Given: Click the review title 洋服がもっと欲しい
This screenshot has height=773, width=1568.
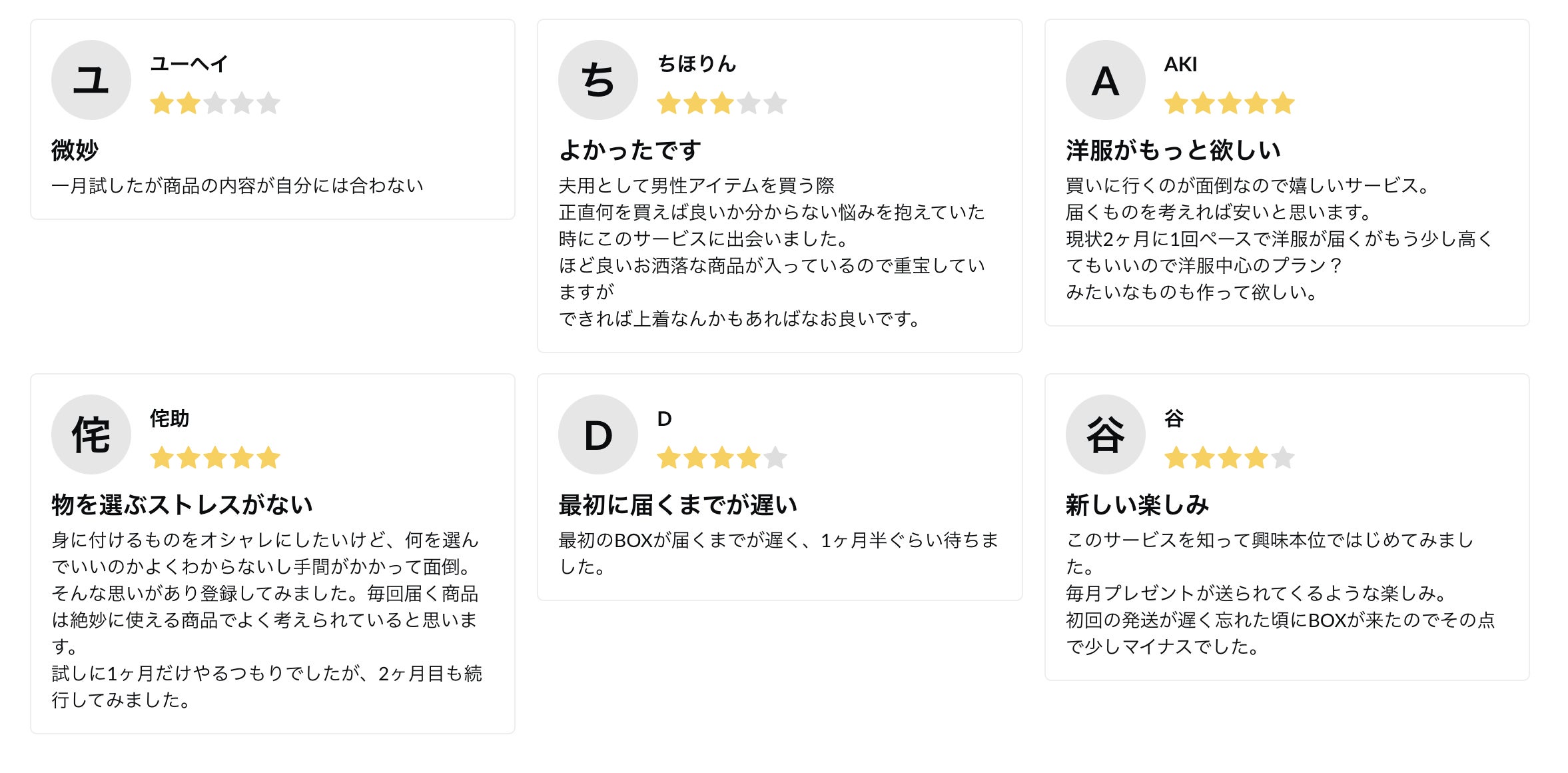Looking at the screenshot, I should [1173, 150].
